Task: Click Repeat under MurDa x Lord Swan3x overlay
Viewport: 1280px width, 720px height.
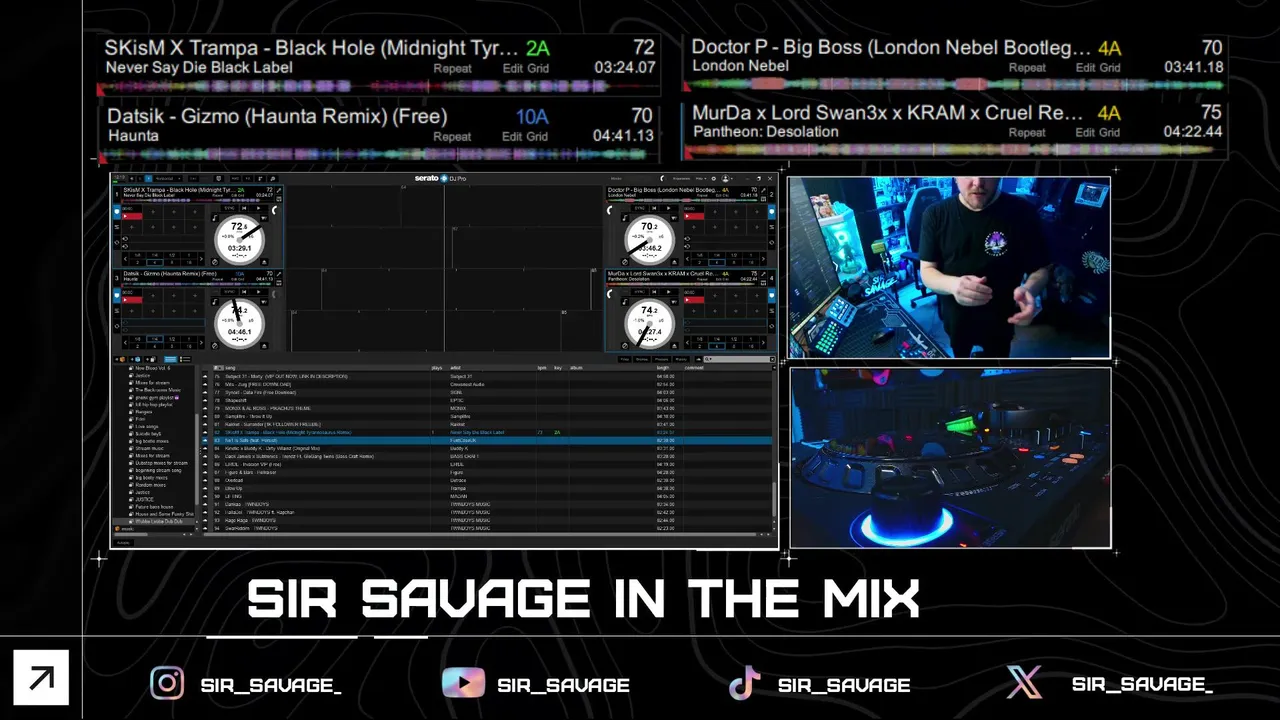Action: [1027, 132]
